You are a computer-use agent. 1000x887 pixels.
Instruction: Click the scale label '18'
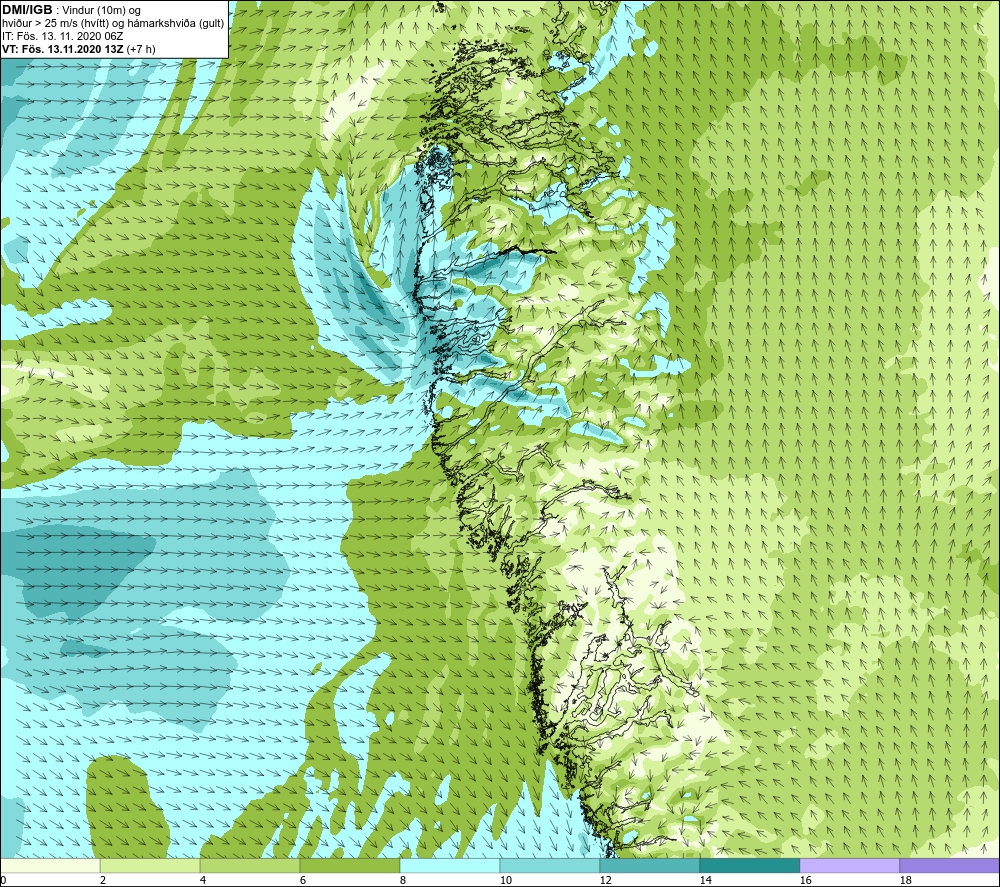coord(905,881)
